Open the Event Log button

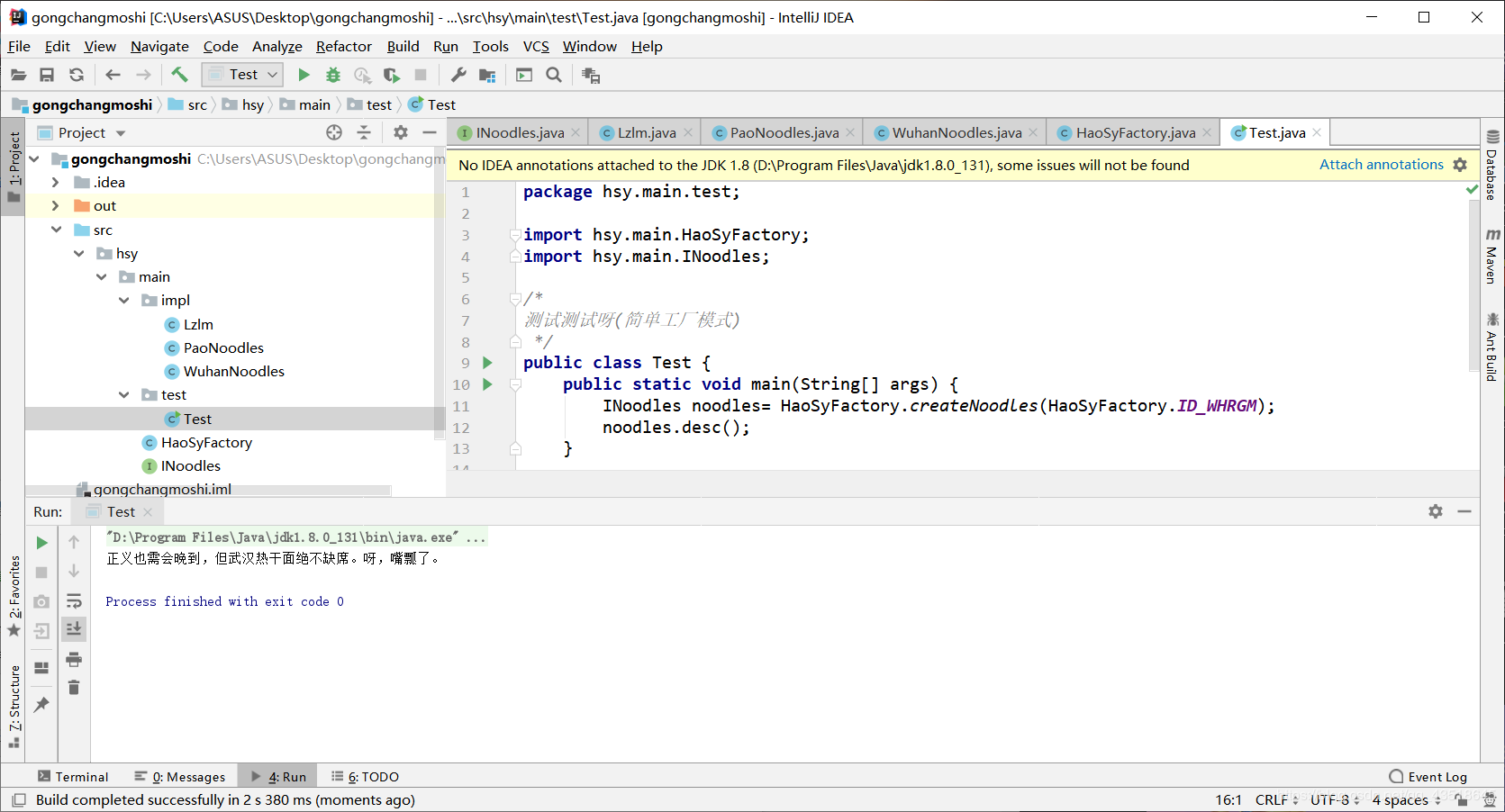tap(1428, 777)
